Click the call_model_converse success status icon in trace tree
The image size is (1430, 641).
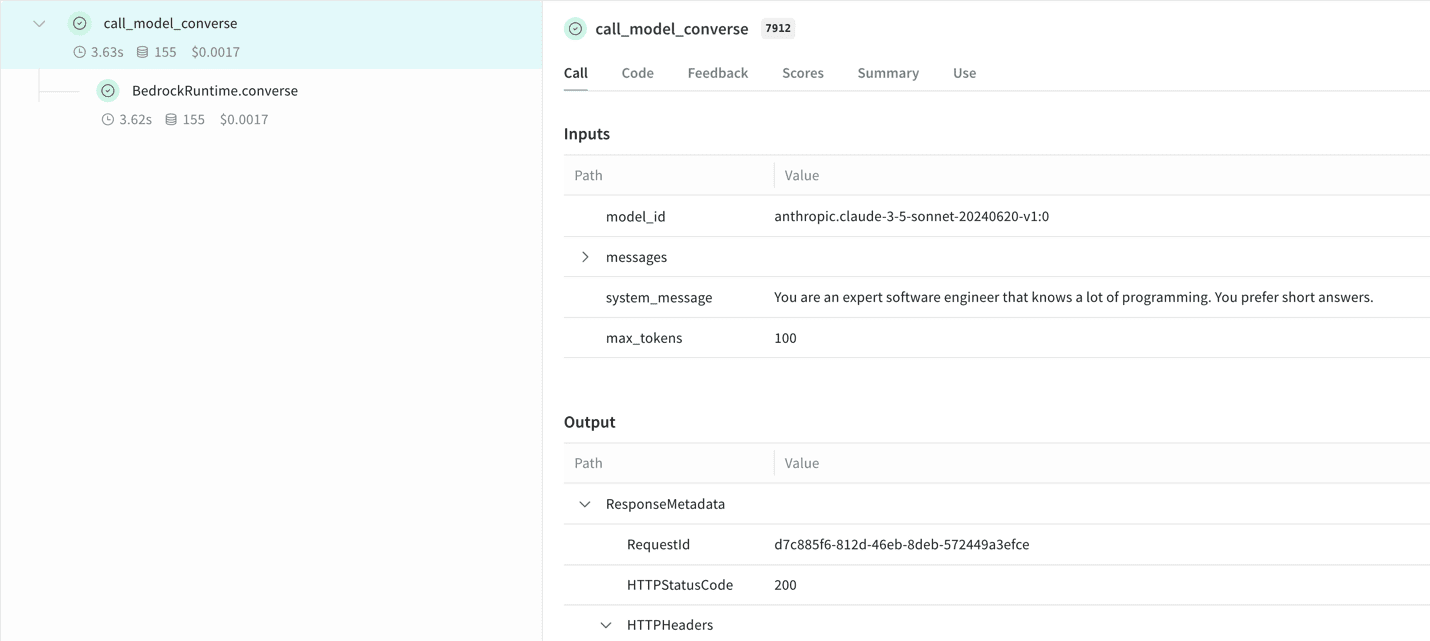pos(80,23)
